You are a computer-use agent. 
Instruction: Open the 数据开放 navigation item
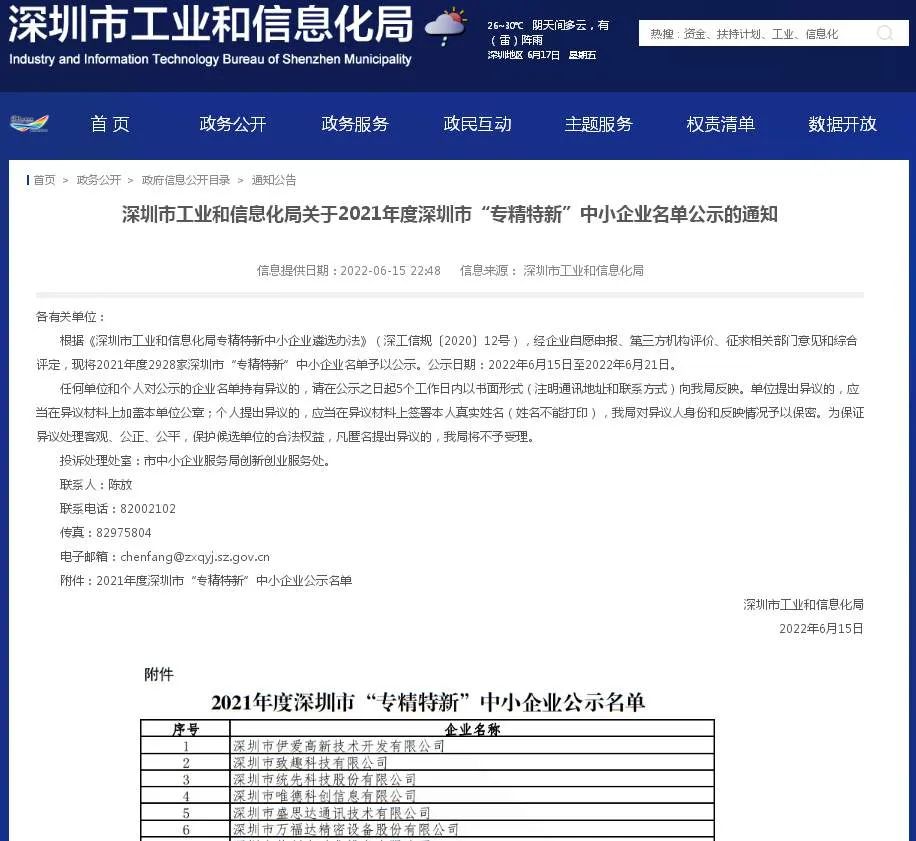[x=842, y=124]
